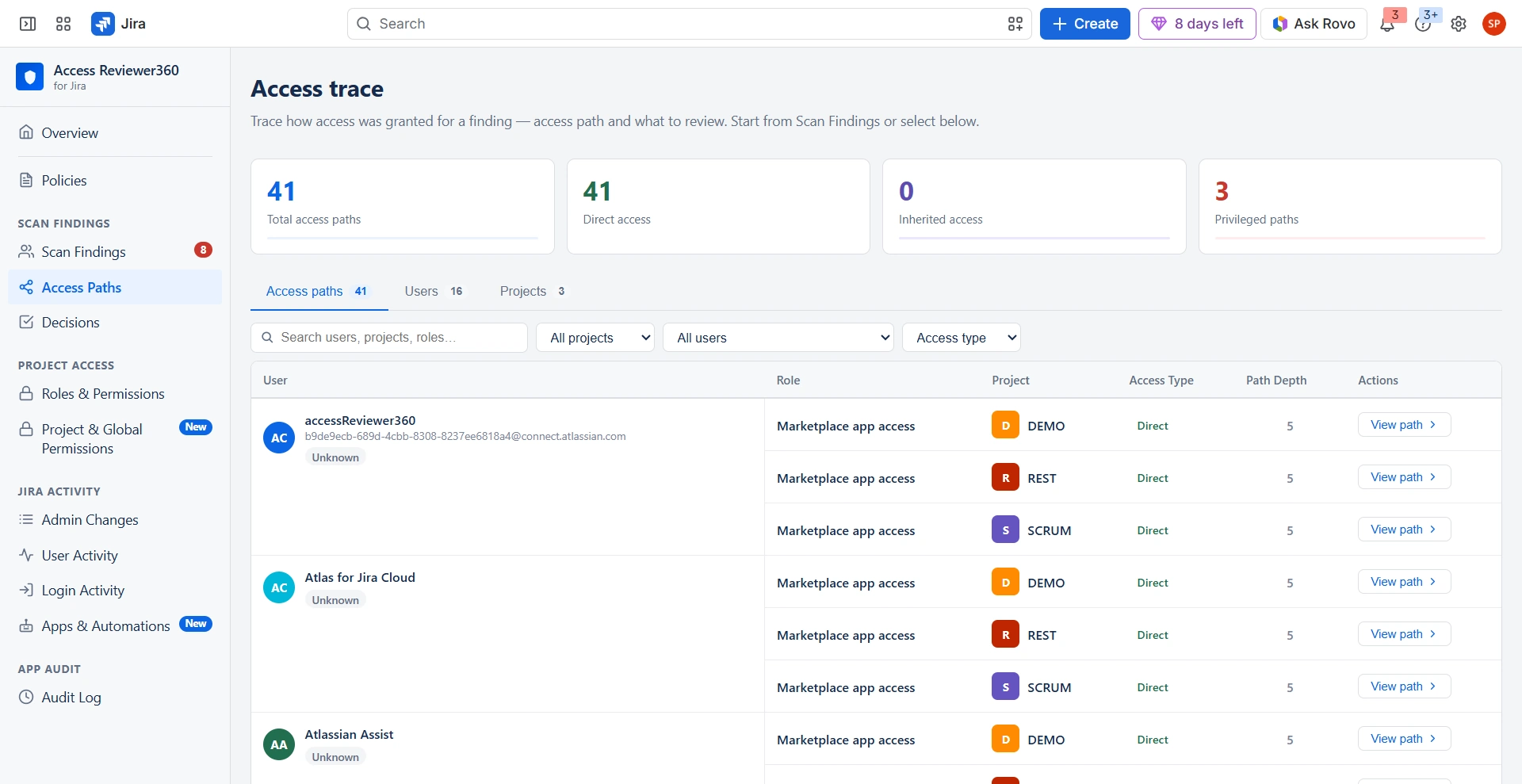Open the SP profile avatar

click(x=1494, y=24)
